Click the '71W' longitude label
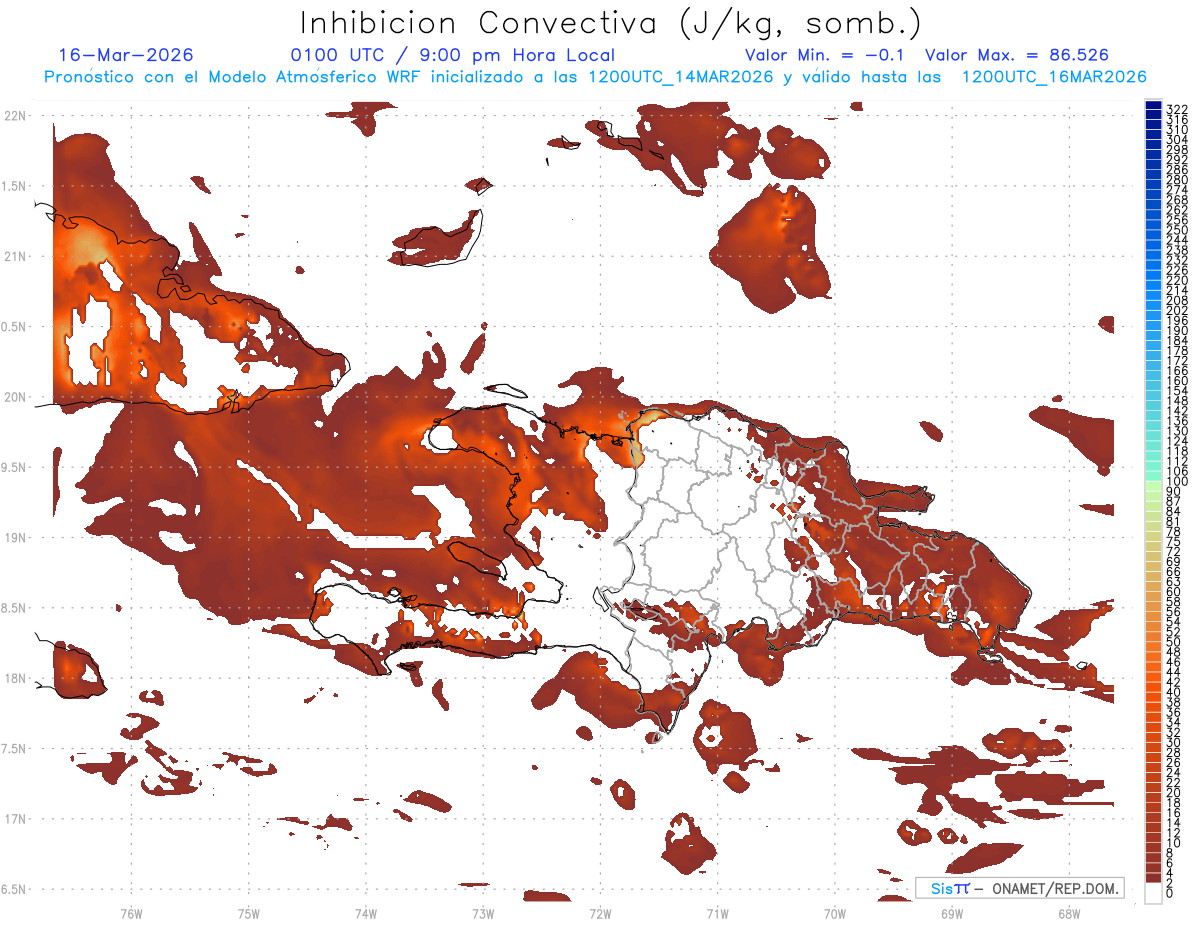1200x927 pixels. click(x=717, y=913)
